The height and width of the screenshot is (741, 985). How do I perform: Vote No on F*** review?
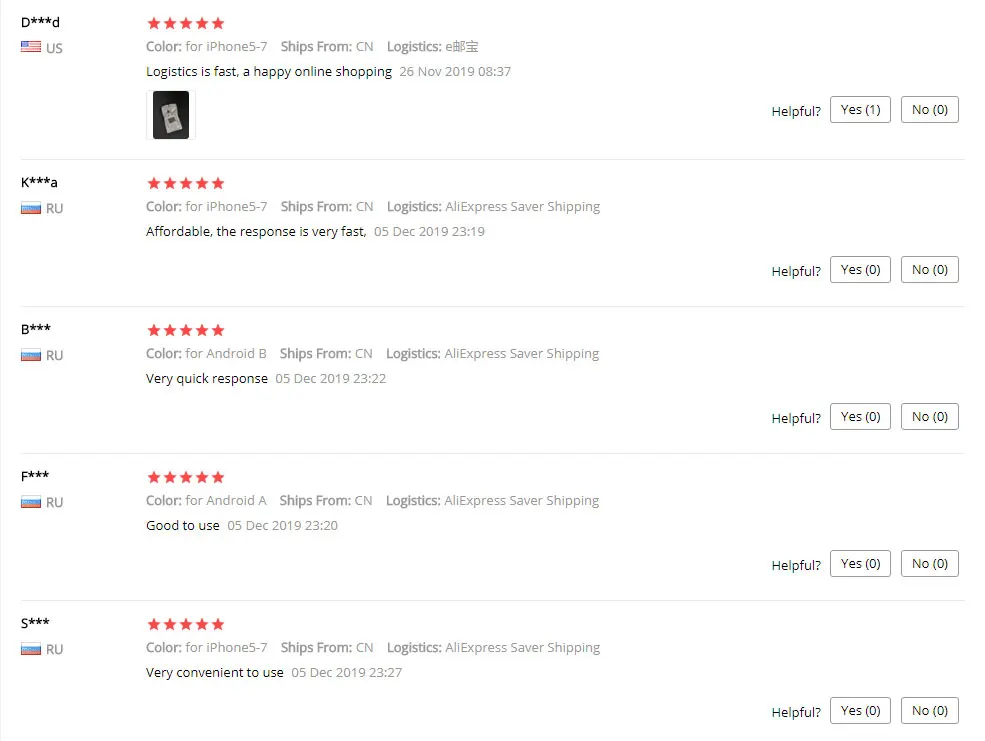[x=930, y=564]
